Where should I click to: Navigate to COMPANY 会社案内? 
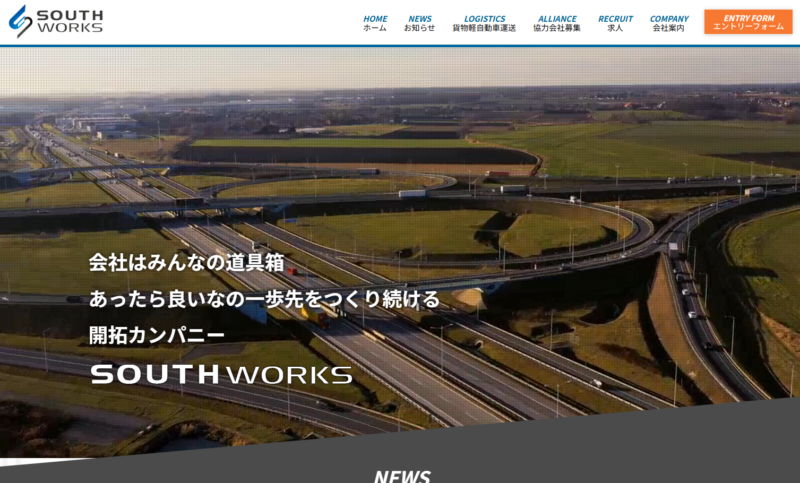(669, 23)
